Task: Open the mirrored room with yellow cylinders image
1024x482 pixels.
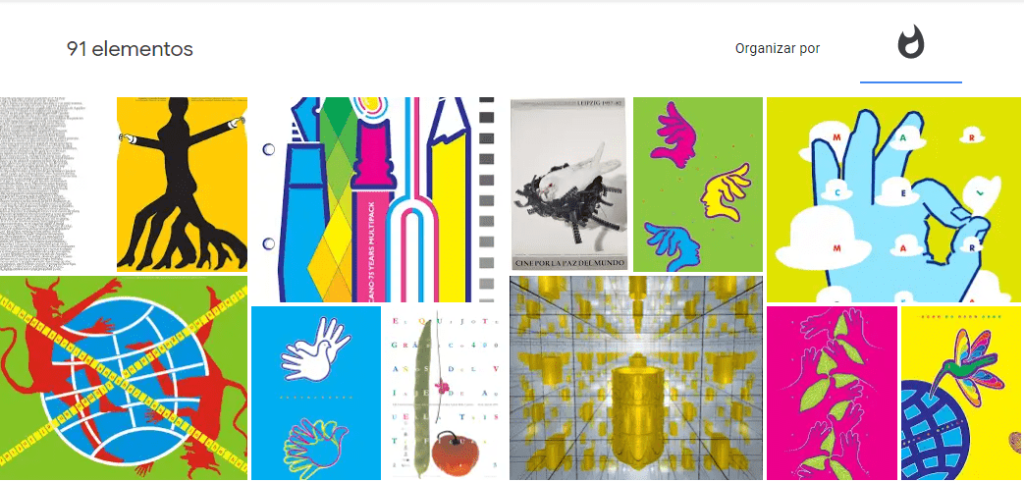Action: coord(636,378)
